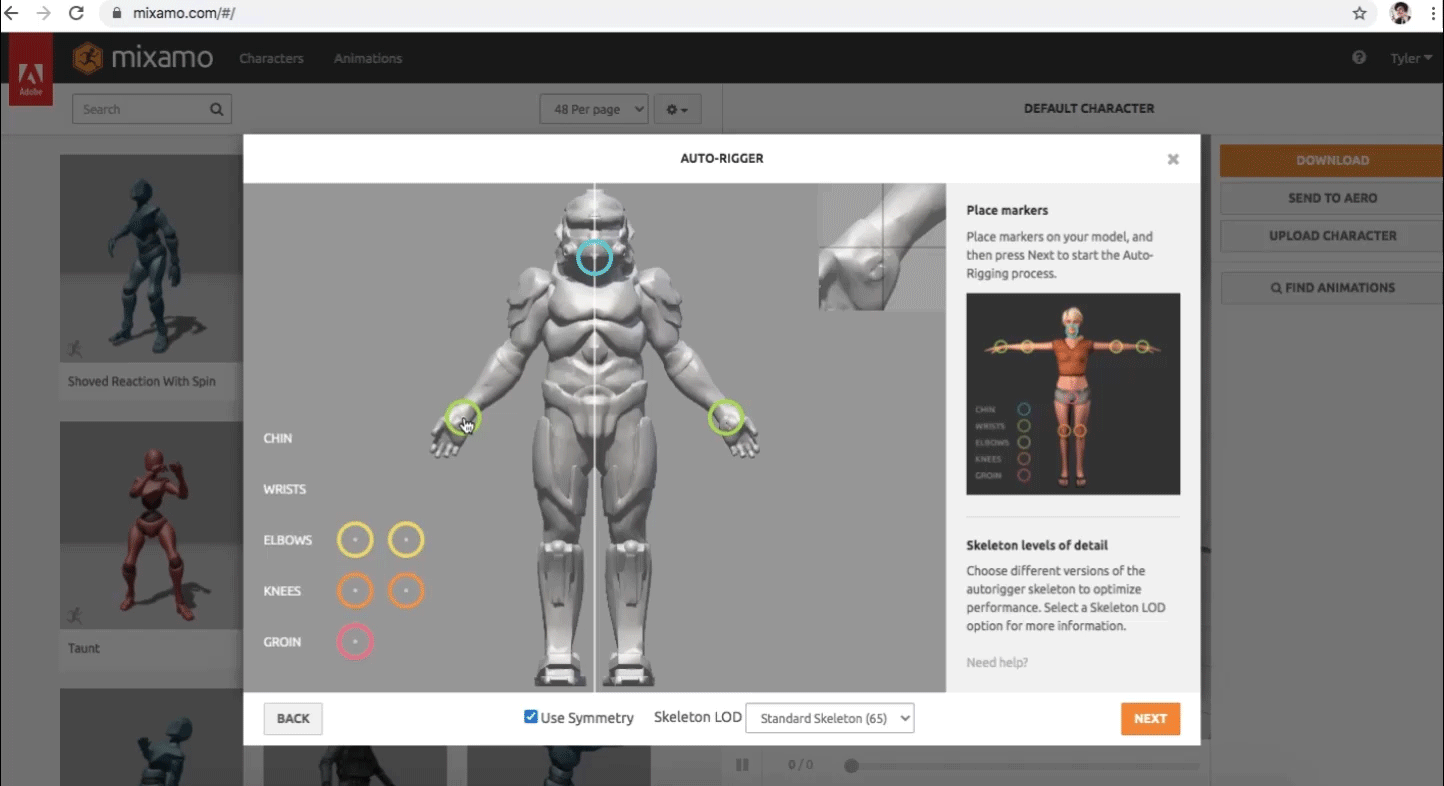This screenshot has width=1444, height=786.
Task: Click the search magnifier icon
Action: click(217, 110)
